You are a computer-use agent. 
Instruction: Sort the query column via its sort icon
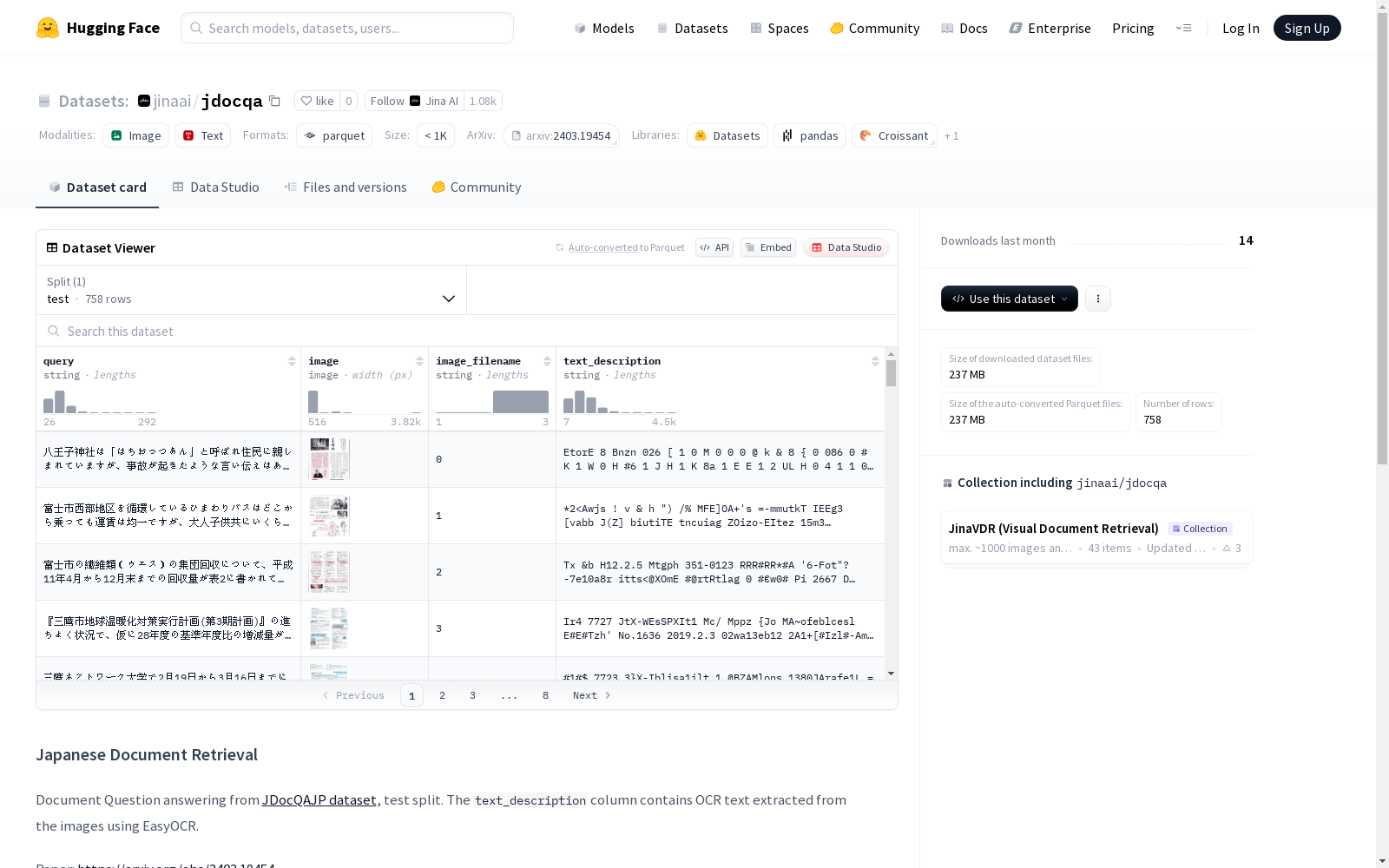(x=292, y=361)
